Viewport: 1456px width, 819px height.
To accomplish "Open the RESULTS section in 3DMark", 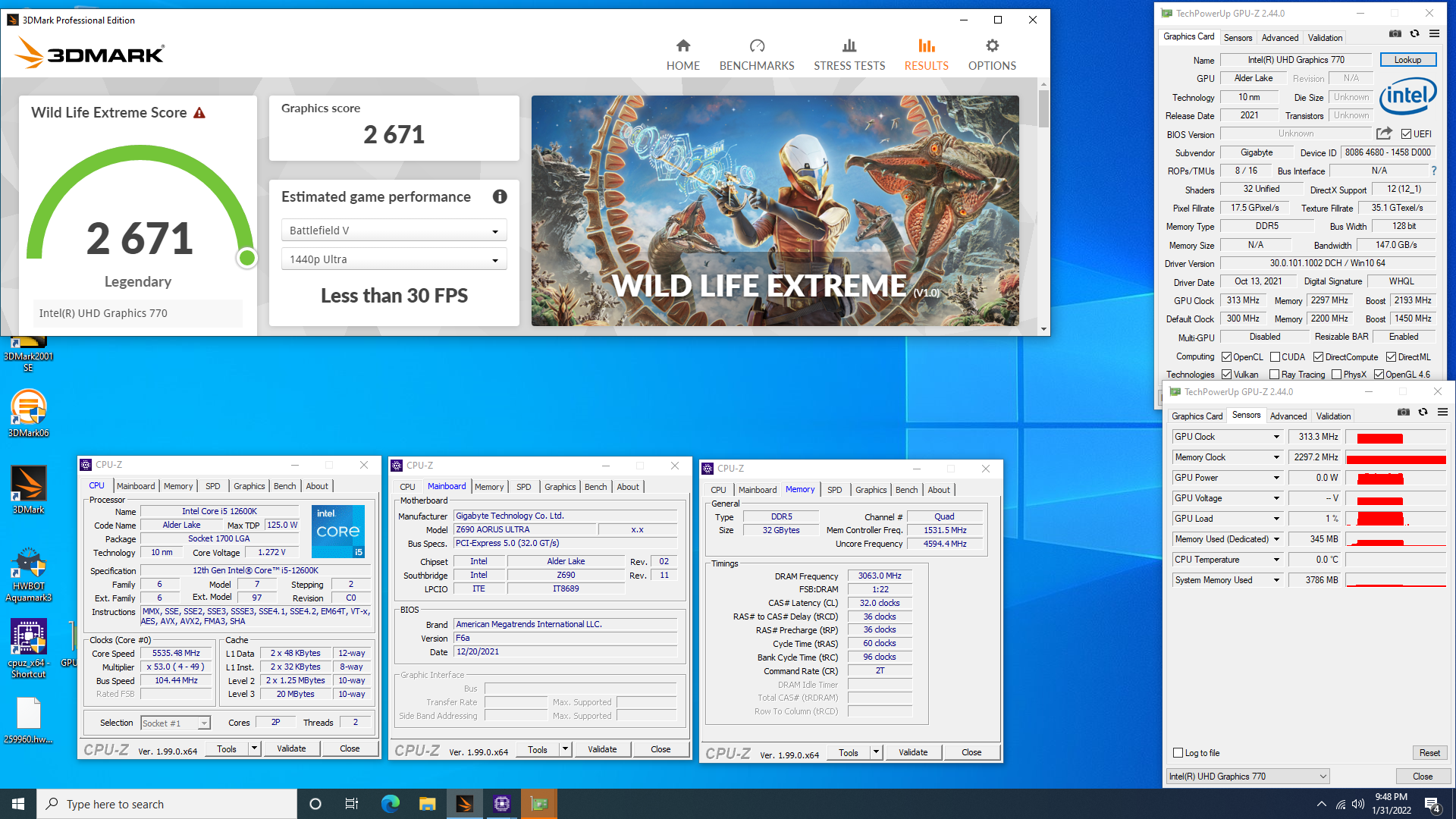I will pyautogui.click(x=926, y=55).
